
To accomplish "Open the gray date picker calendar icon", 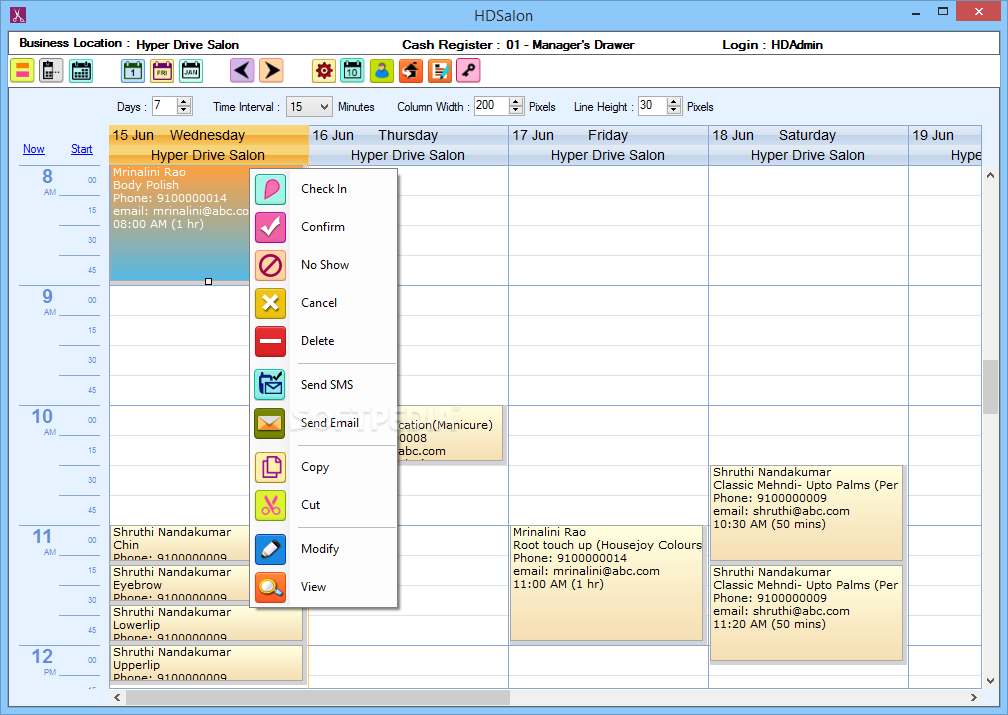I will point(51,71).
